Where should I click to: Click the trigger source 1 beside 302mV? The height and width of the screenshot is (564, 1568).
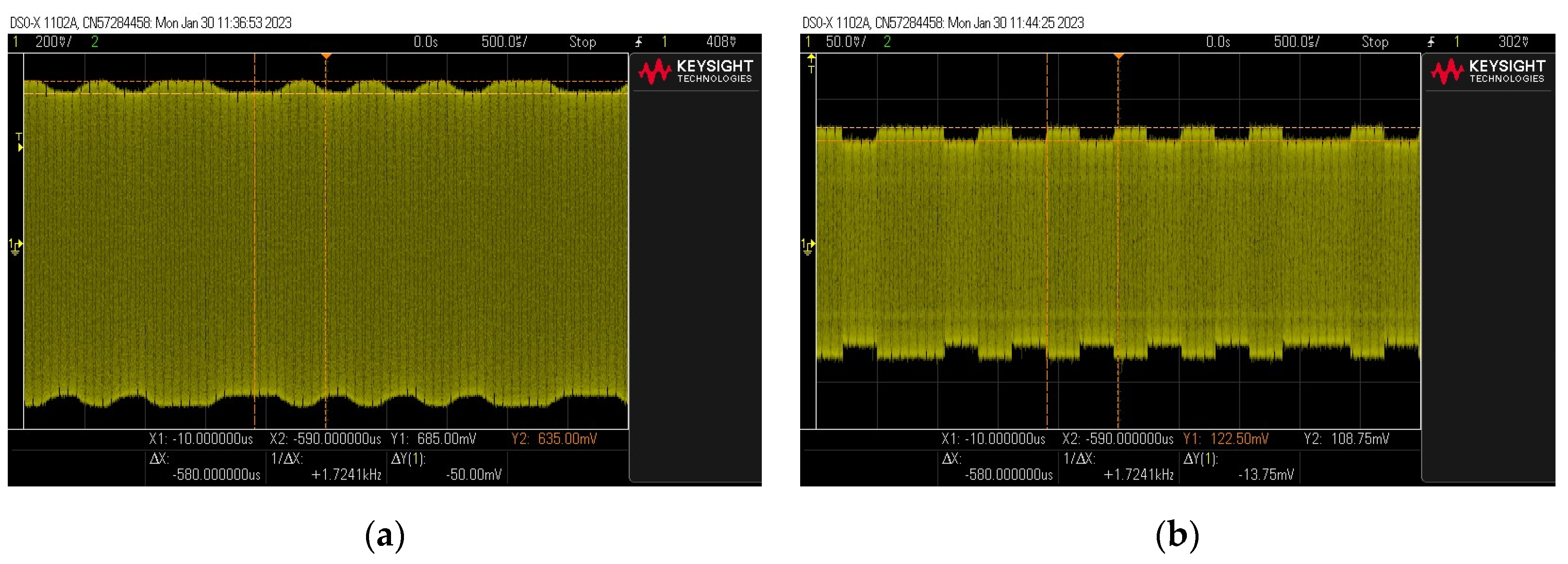[1457, 42]
